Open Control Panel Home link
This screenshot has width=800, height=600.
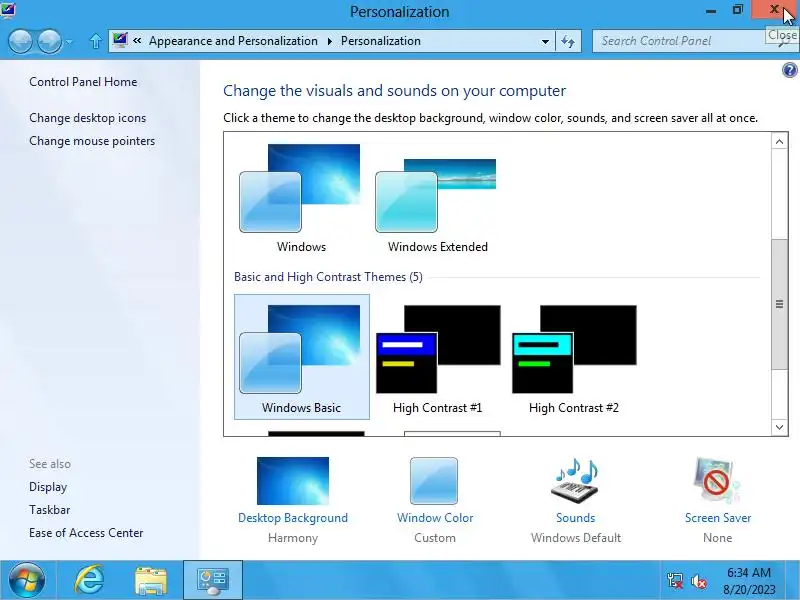(83, 82)
